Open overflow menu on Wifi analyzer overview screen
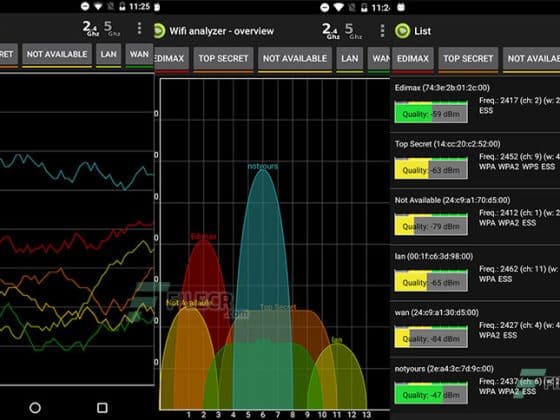 point(382,31)
